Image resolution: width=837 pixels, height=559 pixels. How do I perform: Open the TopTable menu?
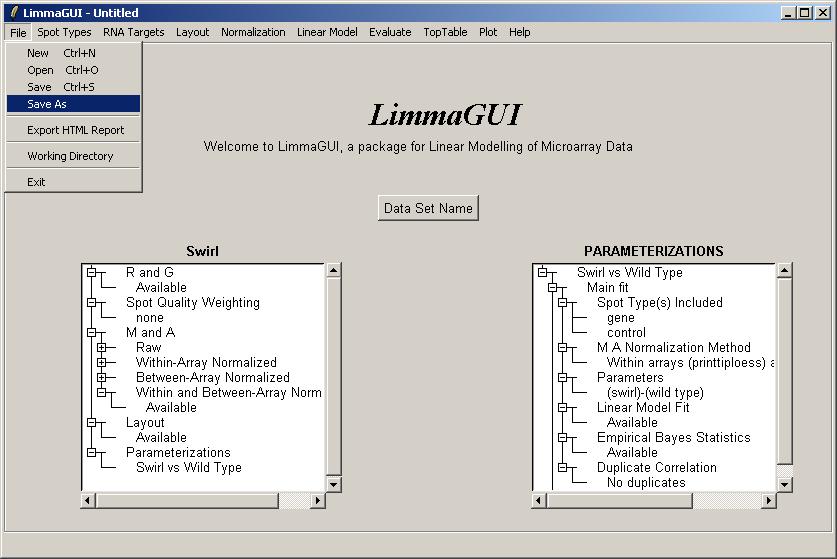coord(445,32)
